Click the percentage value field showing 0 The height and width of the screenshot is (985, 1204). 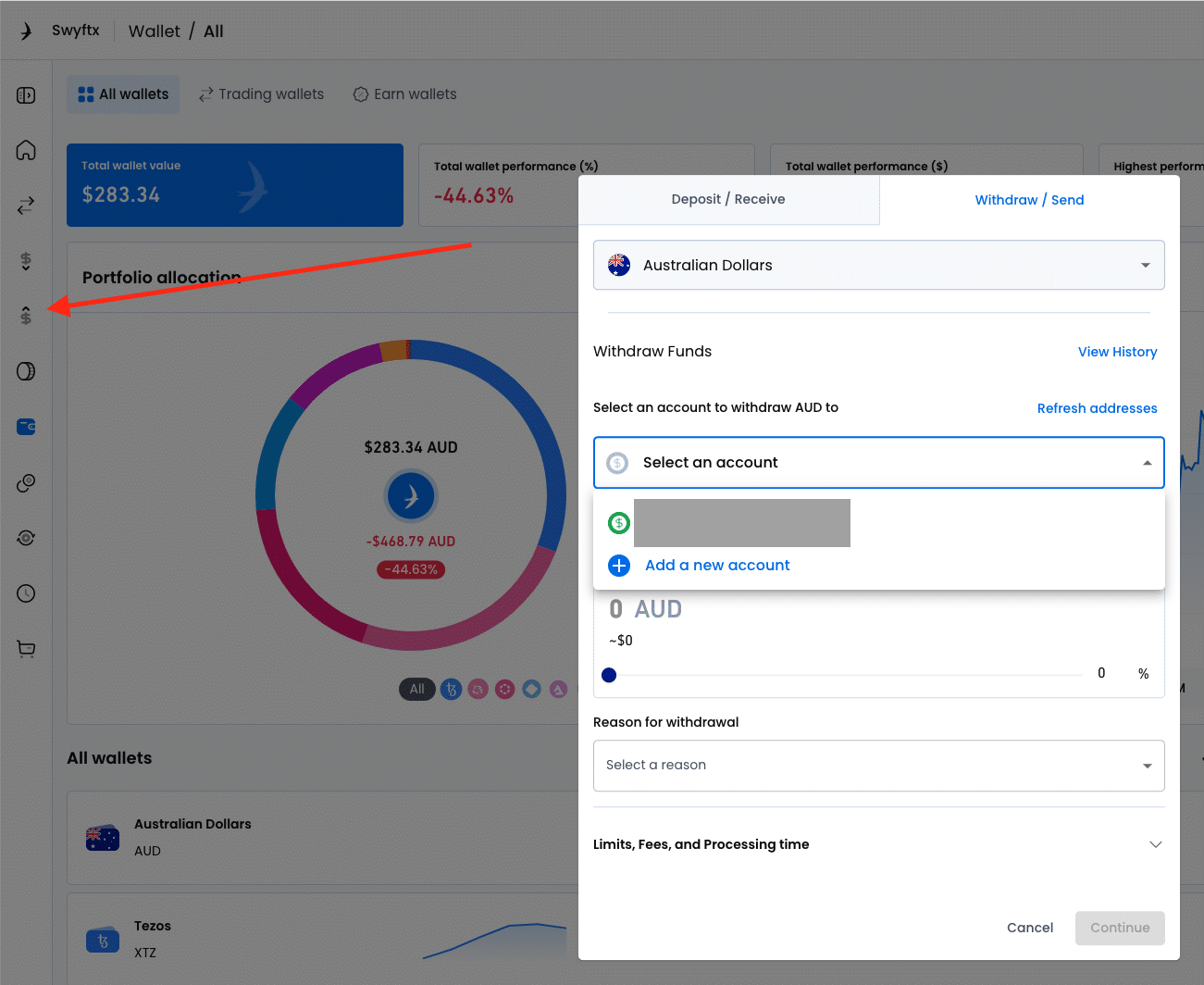coord(1101,674)
